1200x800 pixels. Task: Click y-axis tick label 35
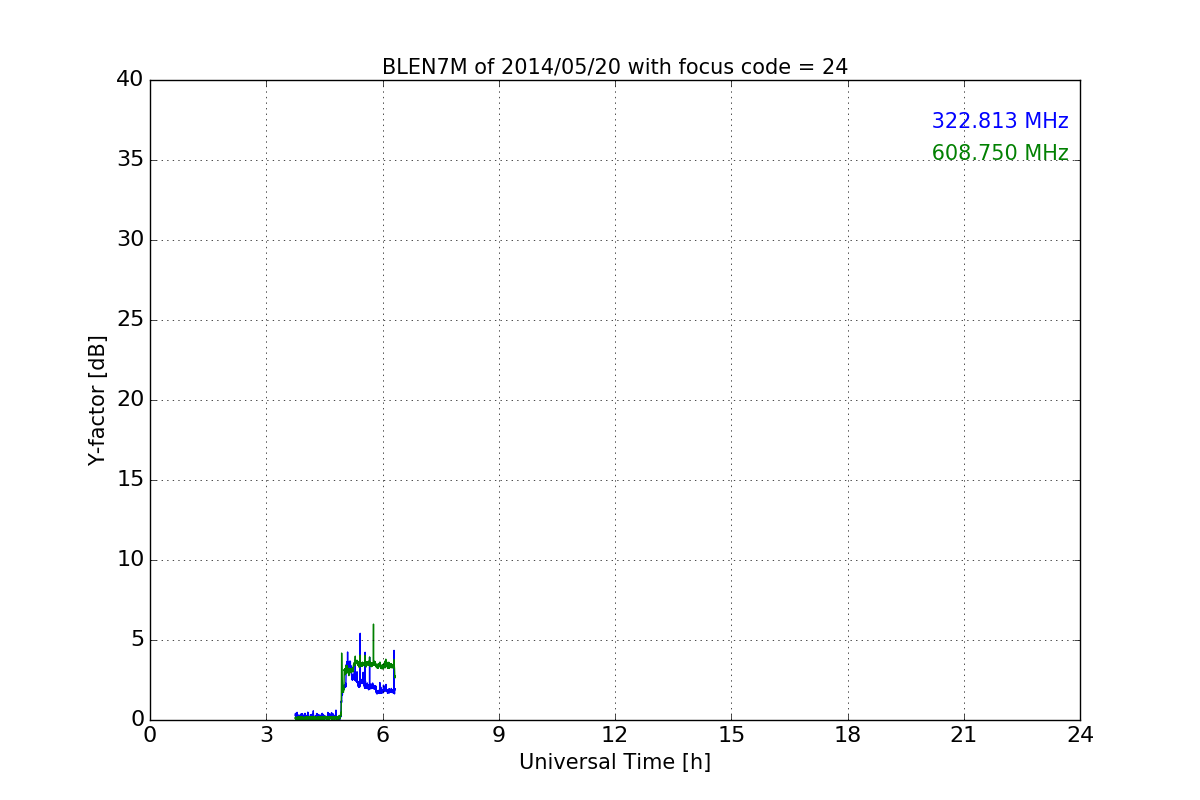click(130, 160)
